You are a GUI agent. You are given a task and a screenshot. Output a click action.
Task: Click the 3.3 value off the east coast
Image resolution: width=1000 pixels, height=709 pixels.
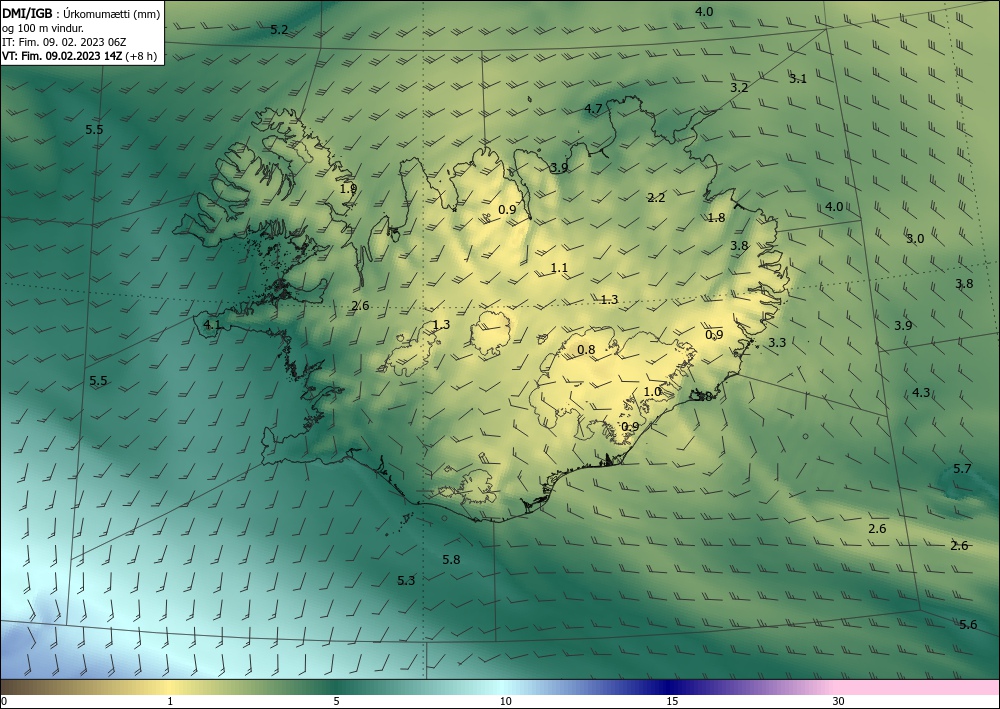(777, 342)
